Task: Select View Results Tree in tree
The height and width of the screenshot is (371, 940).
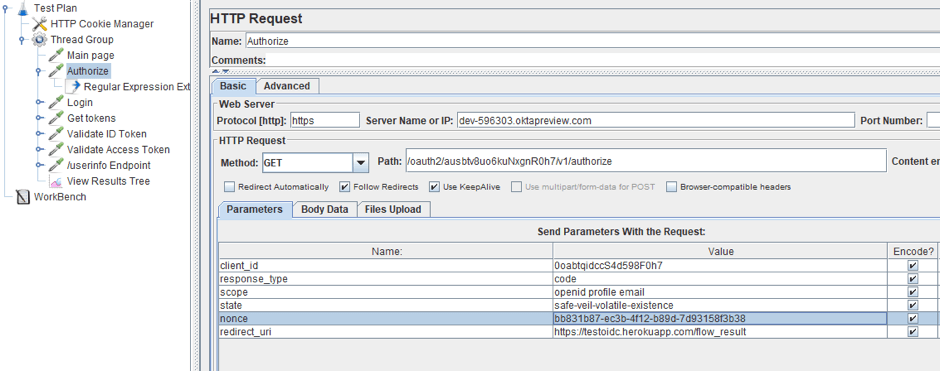Action: 109,181
